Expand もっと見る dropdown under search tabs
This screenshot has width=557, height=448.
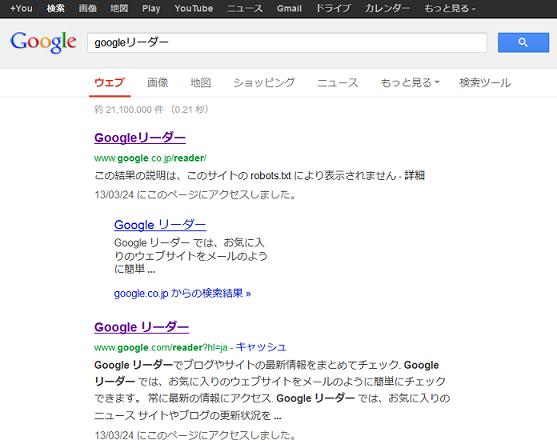(x=410, y=83)
